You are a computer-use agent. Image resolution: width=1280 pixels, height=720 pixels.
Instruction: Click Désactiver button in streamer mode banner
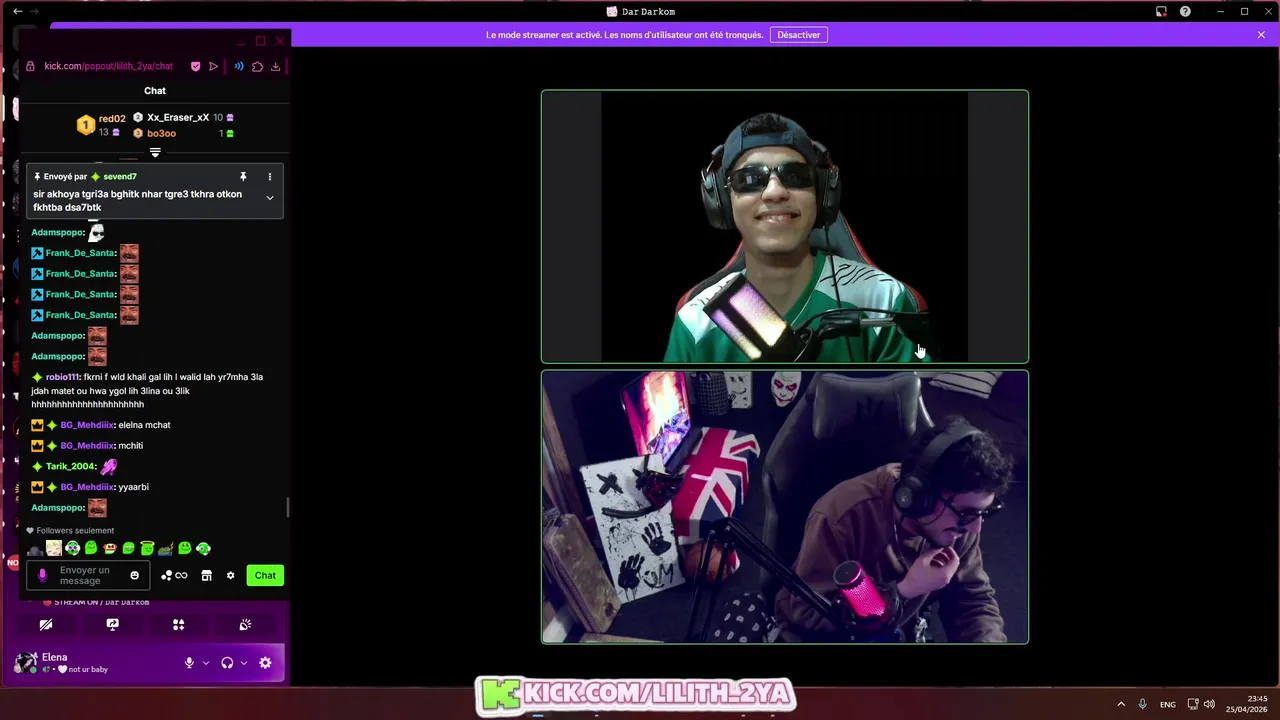(799, 35)
